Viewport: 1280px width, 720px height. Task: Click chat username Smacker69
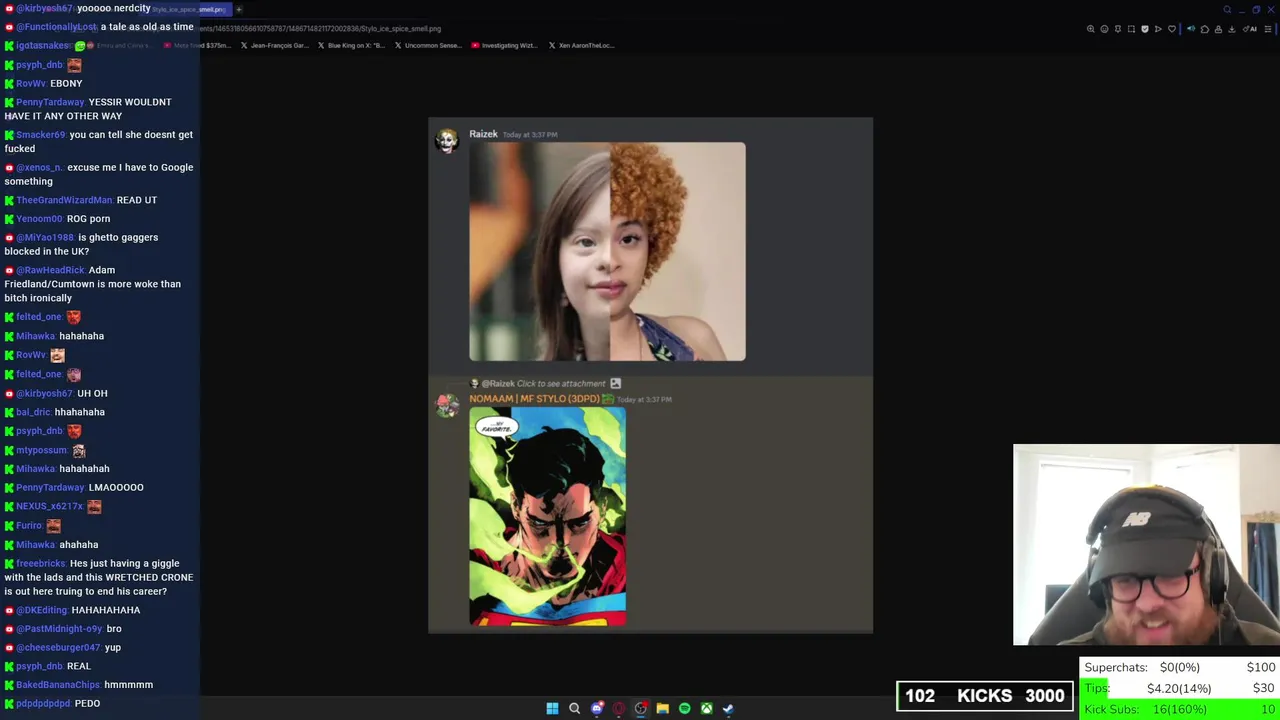point(41,135)
